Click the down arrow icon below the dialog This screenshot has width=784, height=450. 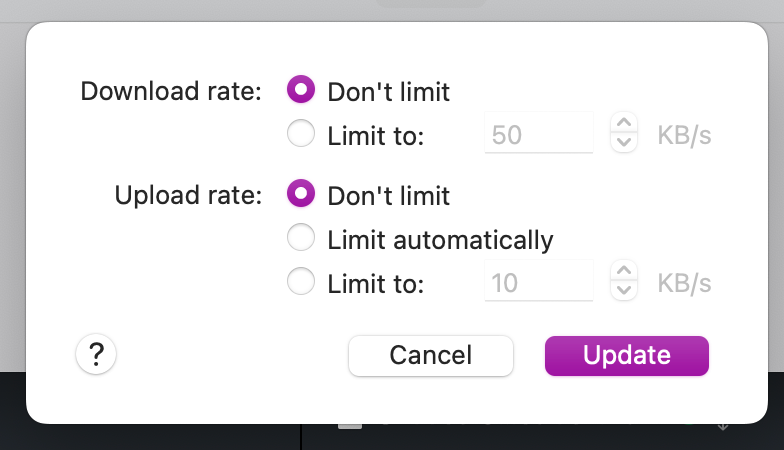pos(723,427)
